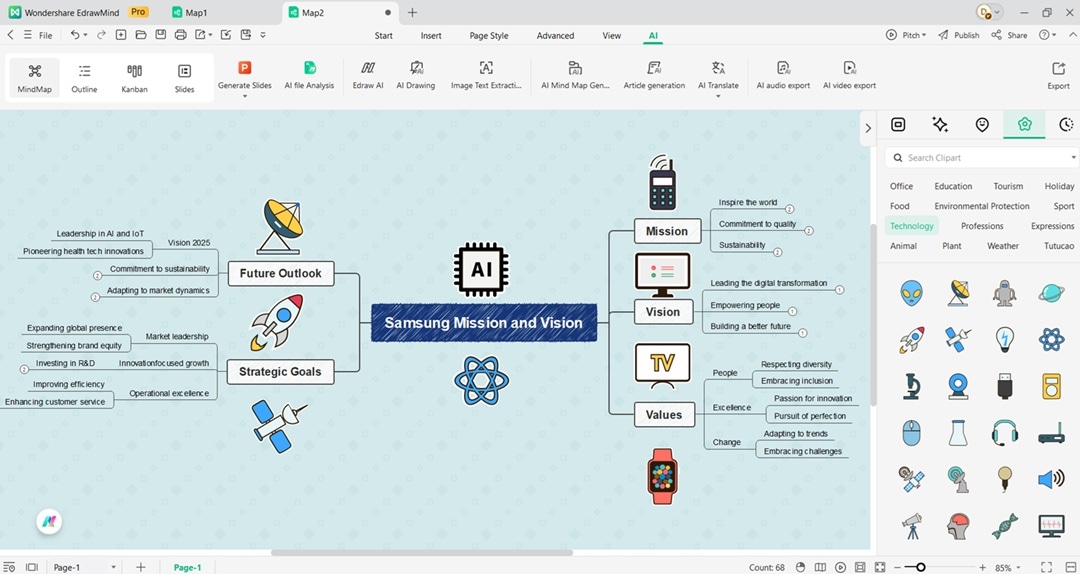Open the clipart panel tab
Image resolution: width=1080 pixels, height=574 pixels.
coord(1024,124)
